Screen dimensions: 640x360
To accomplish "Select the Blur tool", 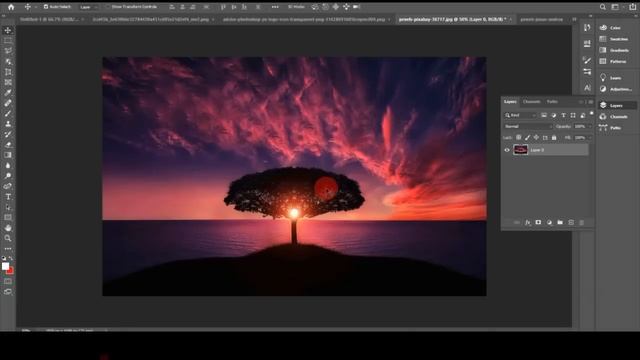I will click(x=8, y=166).
